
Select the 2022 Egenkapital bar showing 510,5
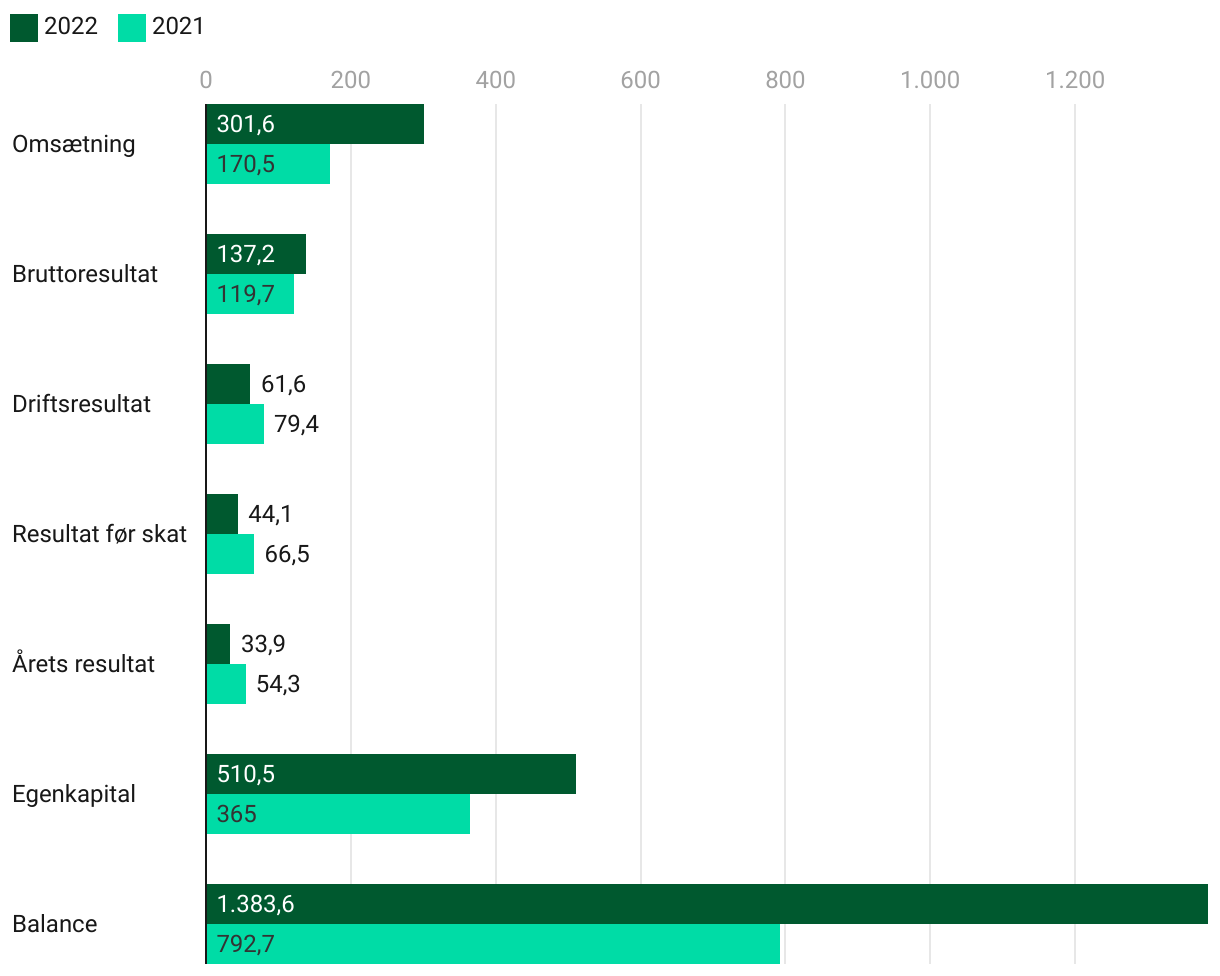(x=391, y=774)
